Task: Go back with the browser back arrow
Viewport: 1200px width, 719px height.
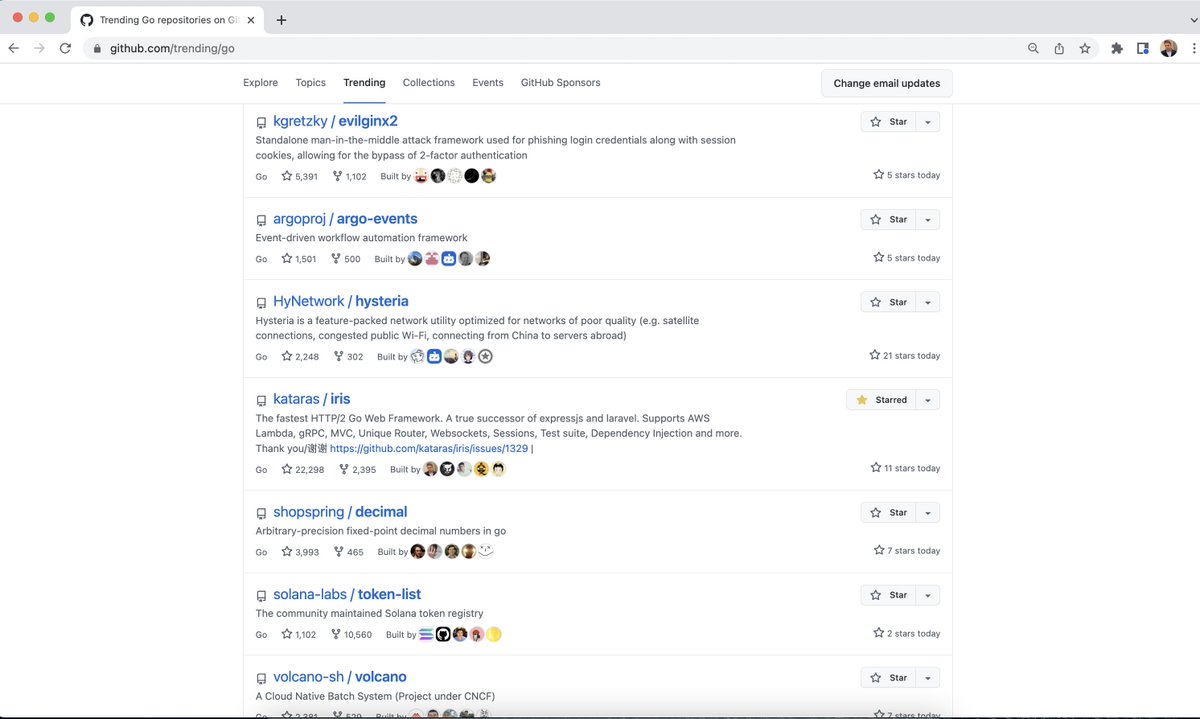Action: 14,48
